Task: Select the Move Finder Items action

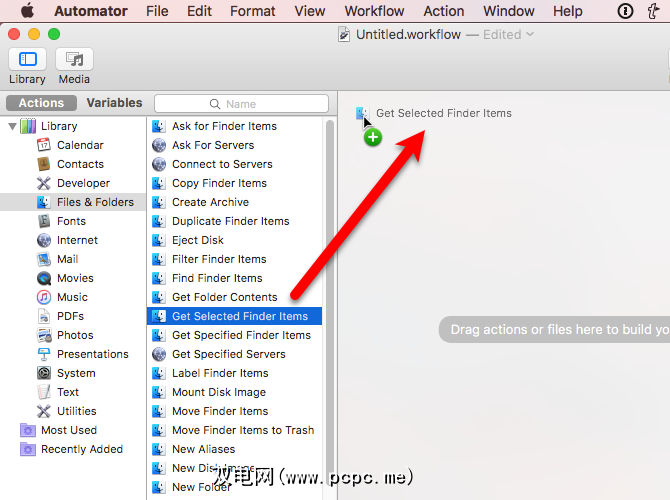Action: pos(235,411)
